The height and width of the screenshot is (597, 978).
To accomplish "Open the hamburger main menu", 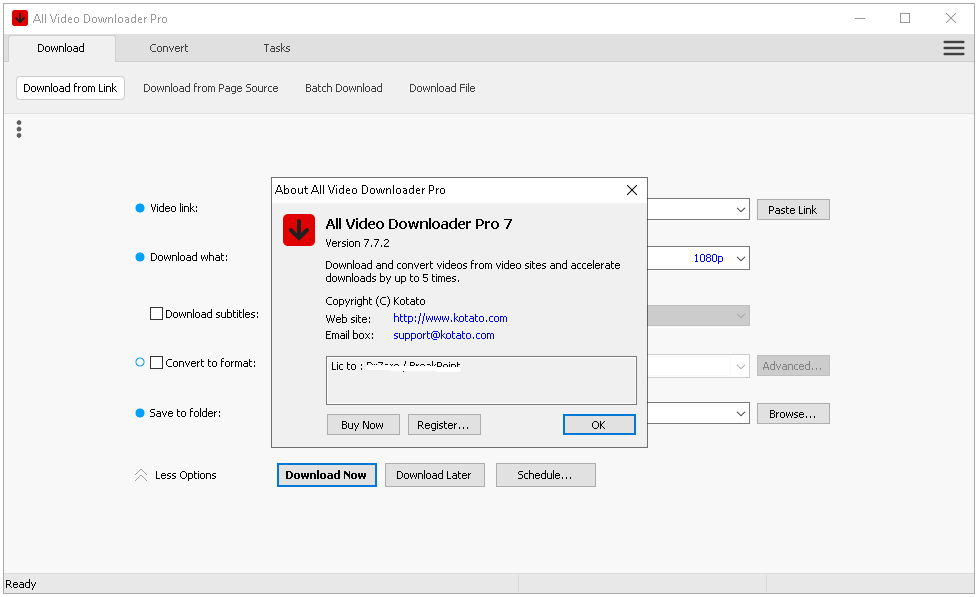I will [x=953, y=48].
